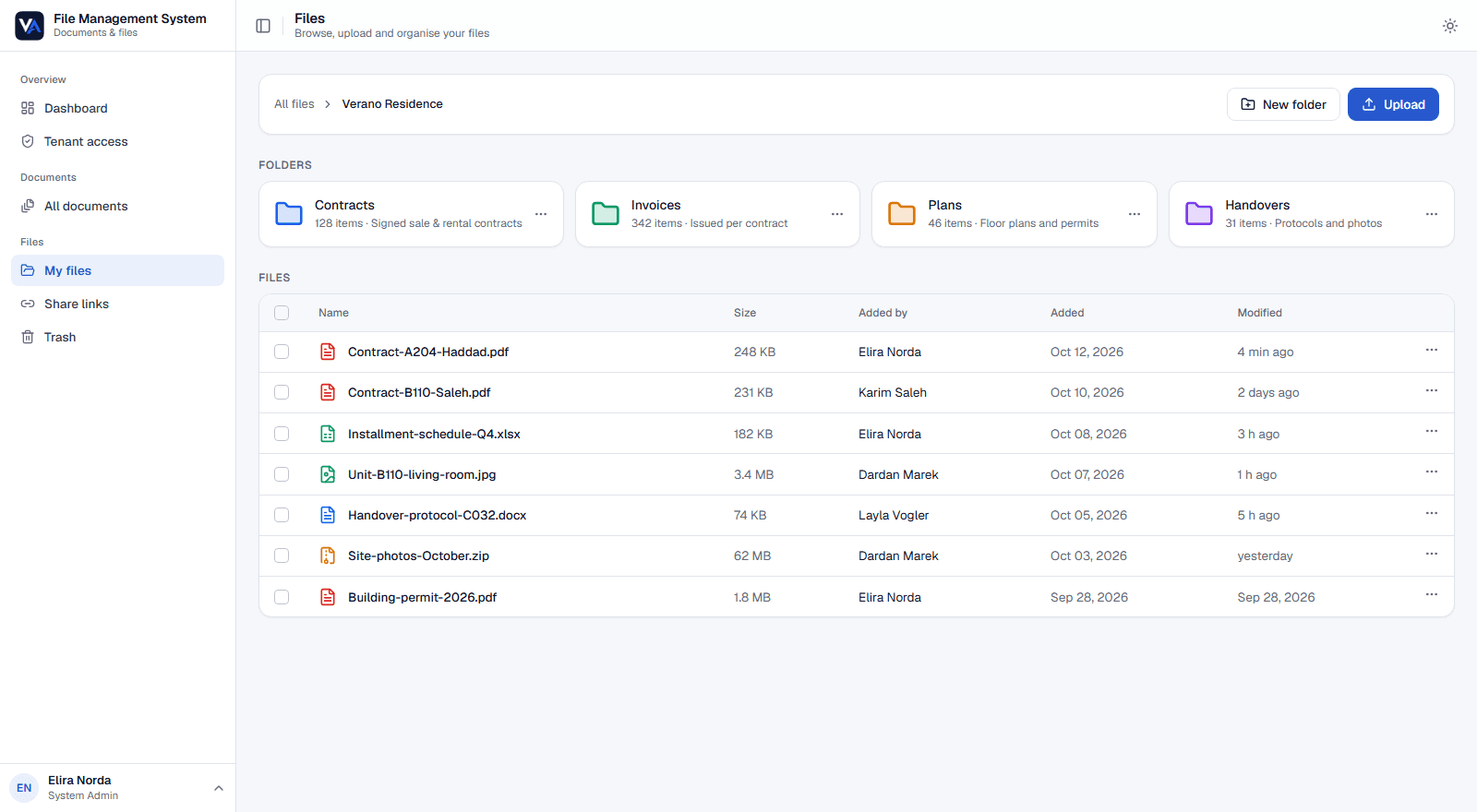Click the image icon of Unit-B110-living-room.jpg

[x=328, y=474]
